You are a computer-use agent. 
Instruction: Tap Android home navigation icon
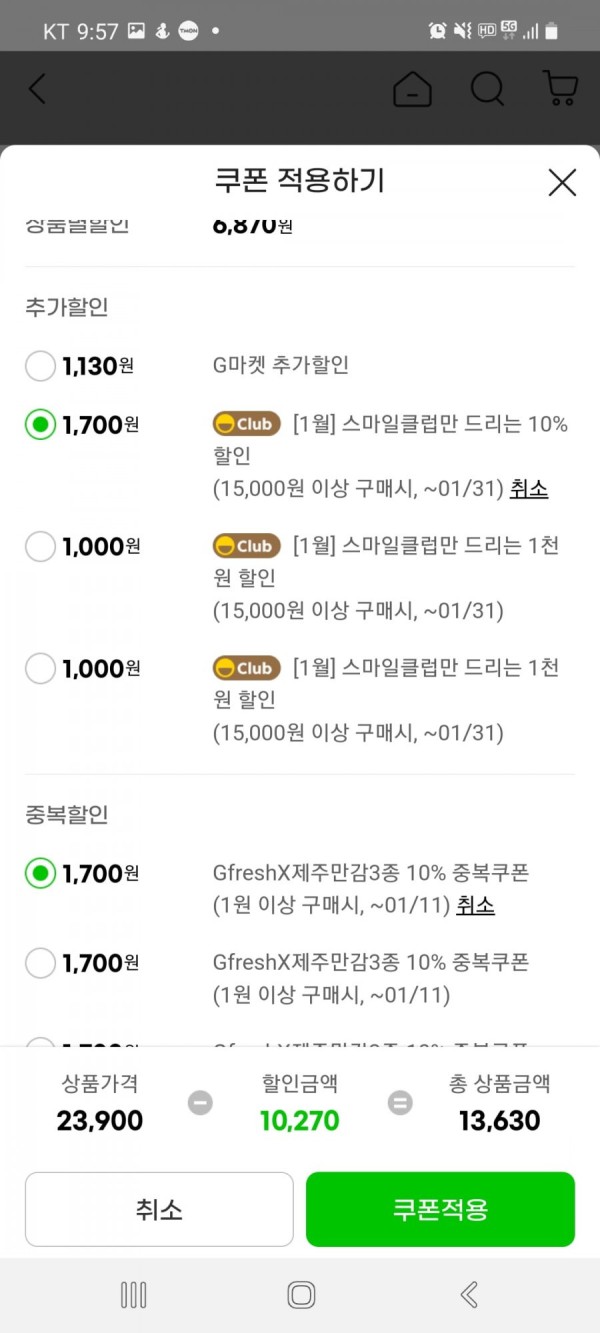[301, 1295]
